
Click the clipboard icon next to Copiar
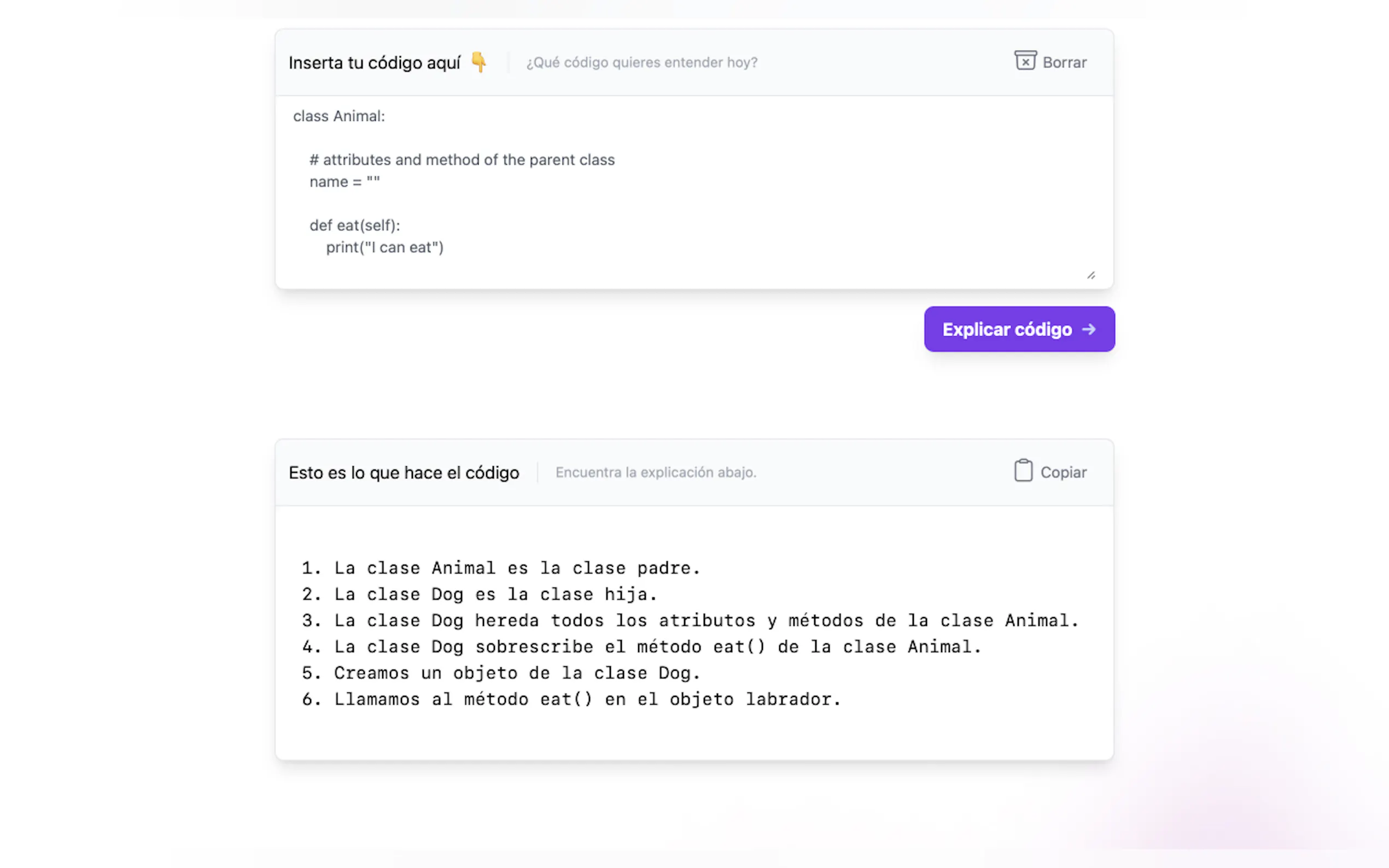click(1023, 471)
